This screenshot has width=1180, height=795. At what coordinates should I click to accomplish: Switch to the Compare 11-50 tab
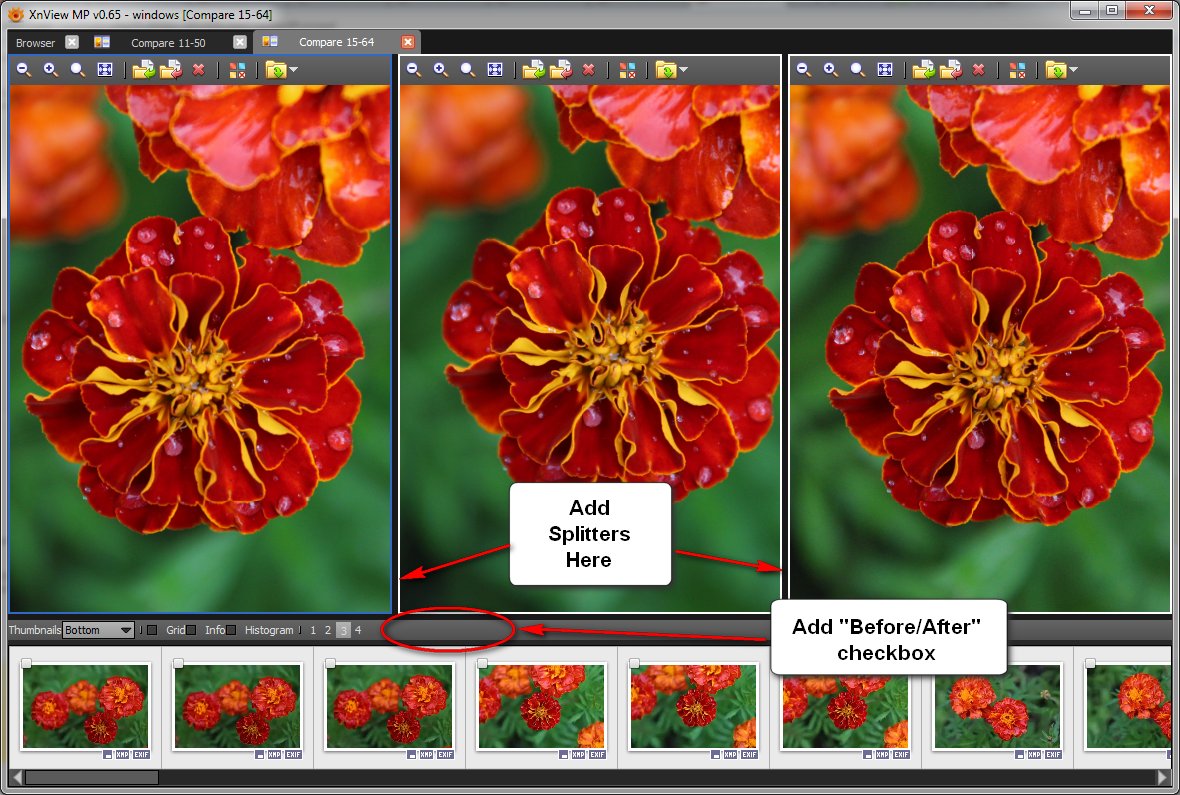(x=167, y=42)
